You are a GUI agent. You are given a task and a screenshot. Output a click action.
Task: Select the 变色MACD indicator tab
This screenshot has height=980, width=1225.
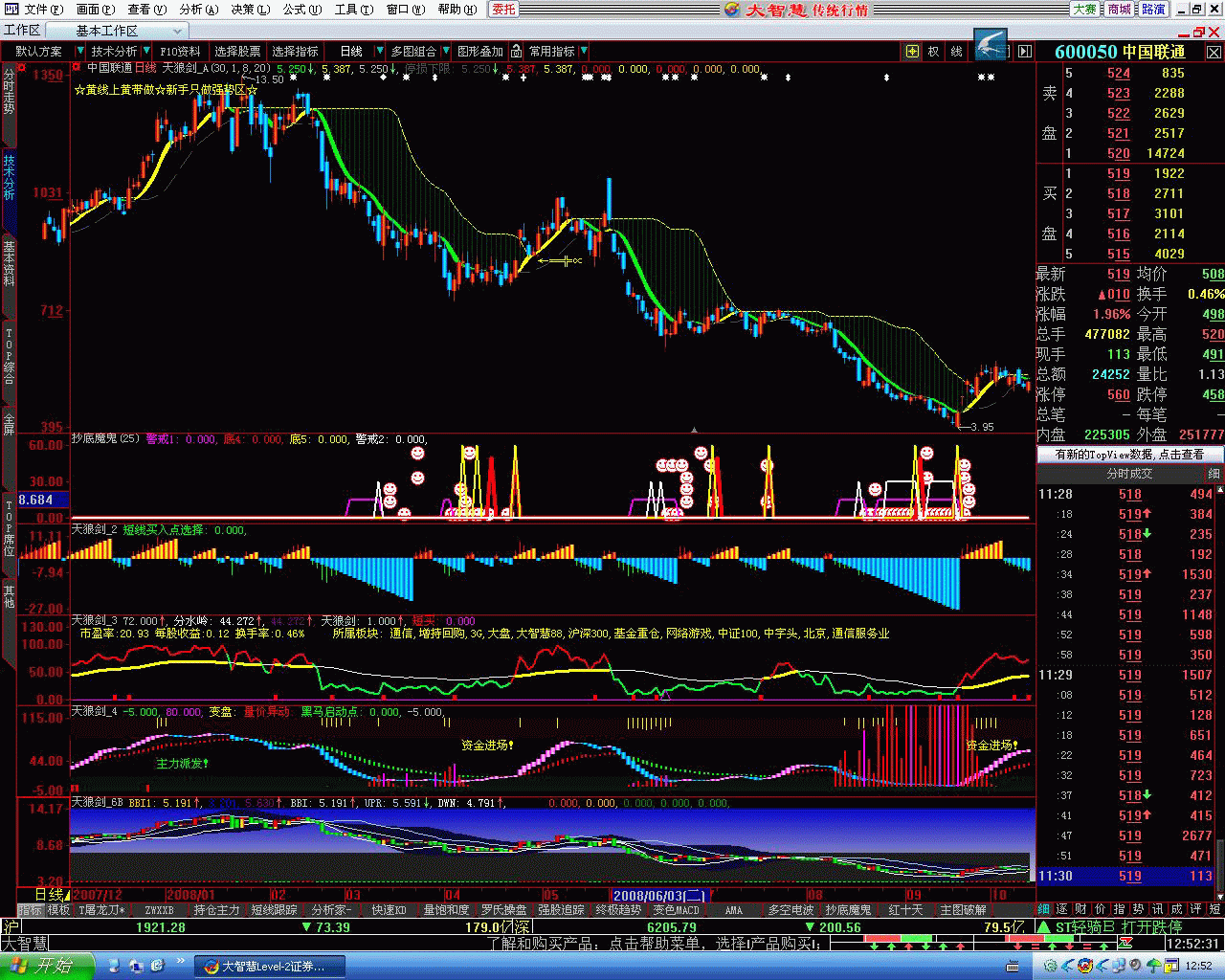click(677, 910)
